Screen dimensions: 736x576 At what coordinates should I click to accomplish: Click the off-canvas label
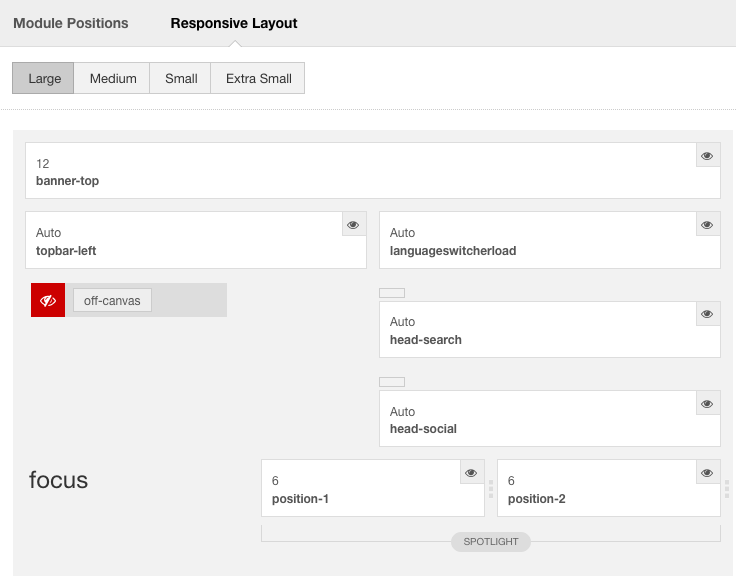pos(112,300)
